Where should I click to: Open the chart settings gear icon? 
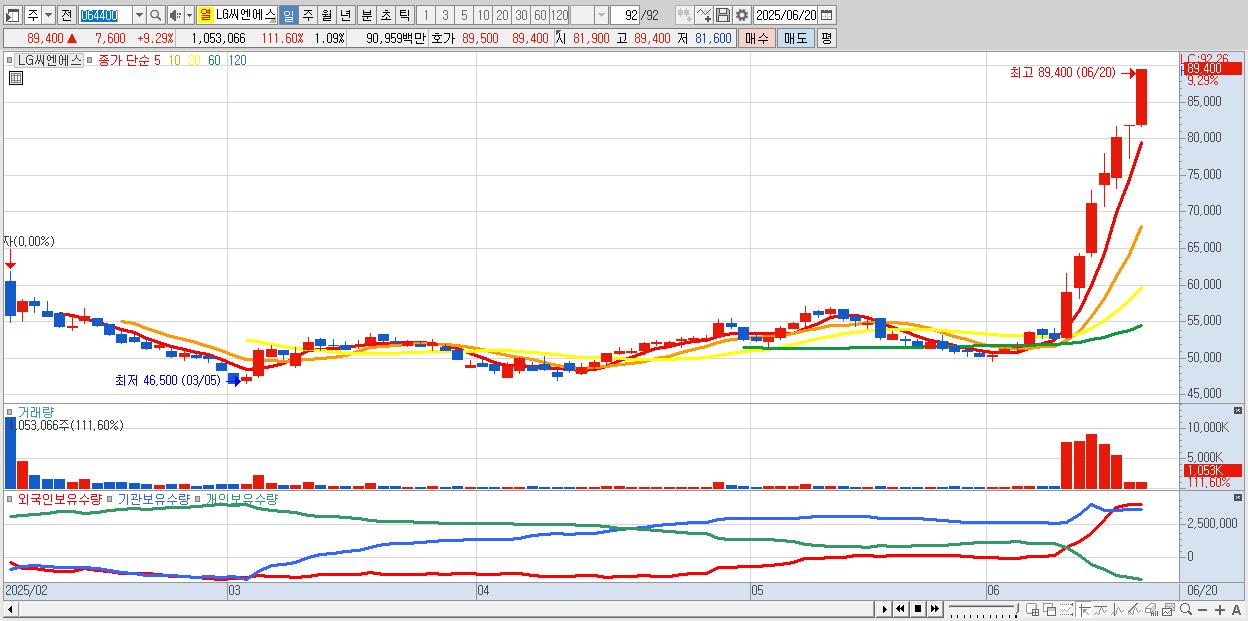741,15
